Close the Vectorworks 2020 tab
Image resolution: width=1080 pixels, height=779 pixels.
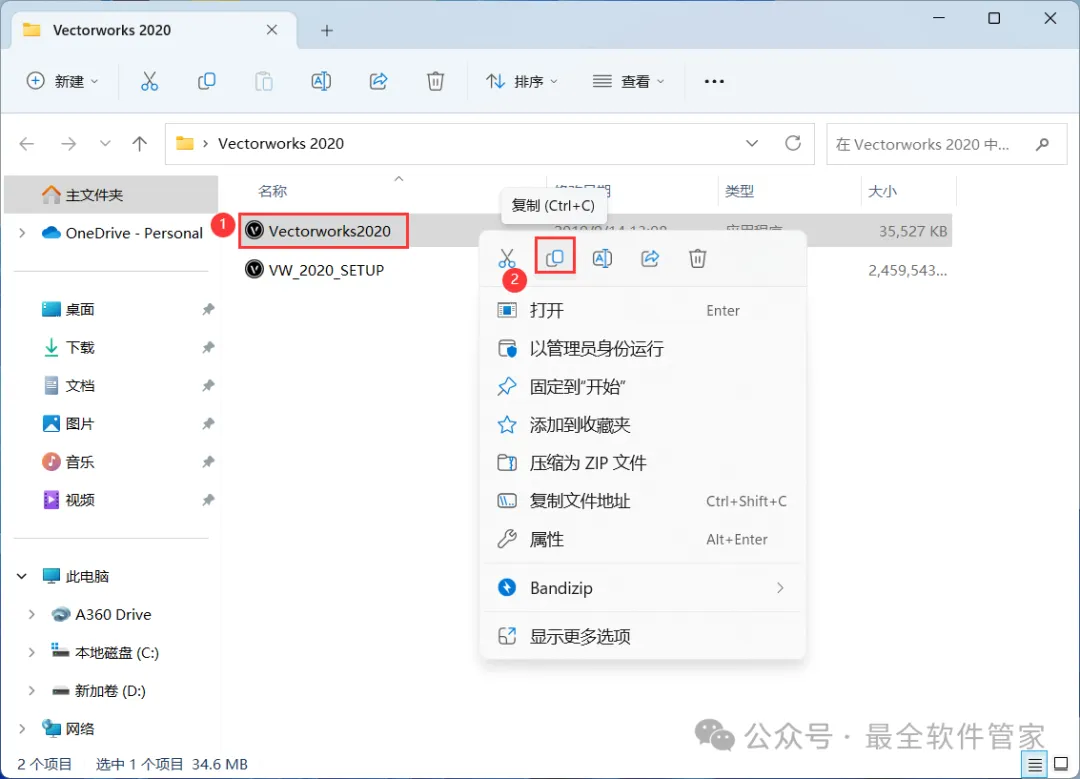[x=272, y=30]
